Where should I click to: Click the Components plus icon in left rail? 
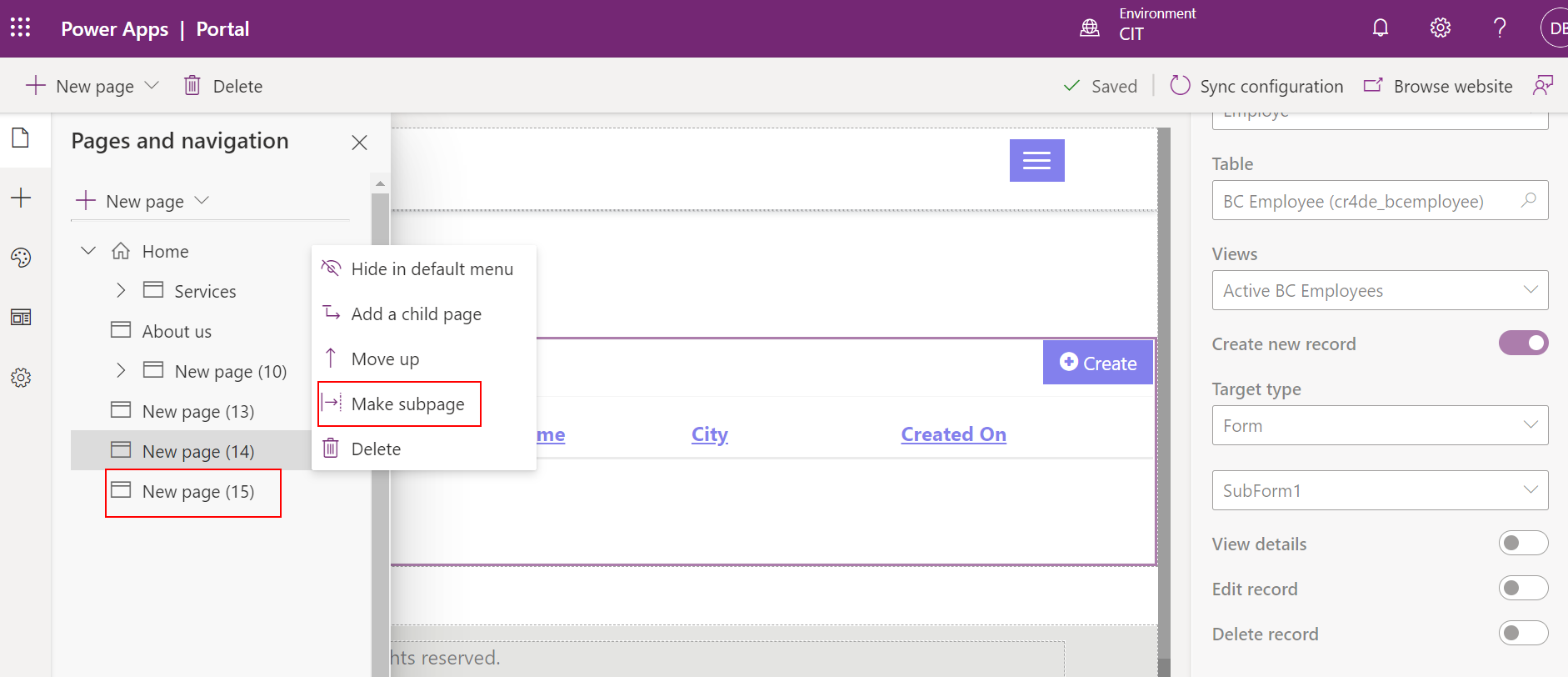21,198
